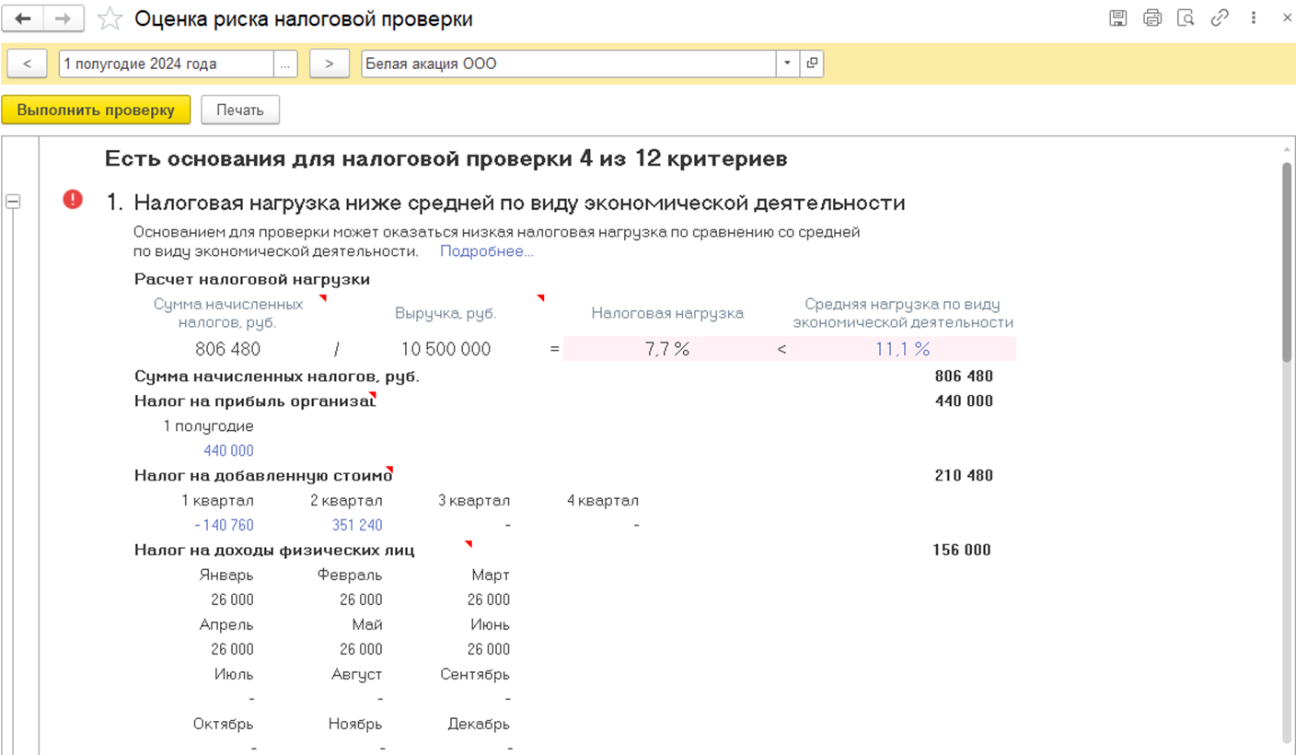Image resolution: width=1296 pixels, height=755 pixels.
Task: Click the printer icon in title bar
Action: [1152, 18]
